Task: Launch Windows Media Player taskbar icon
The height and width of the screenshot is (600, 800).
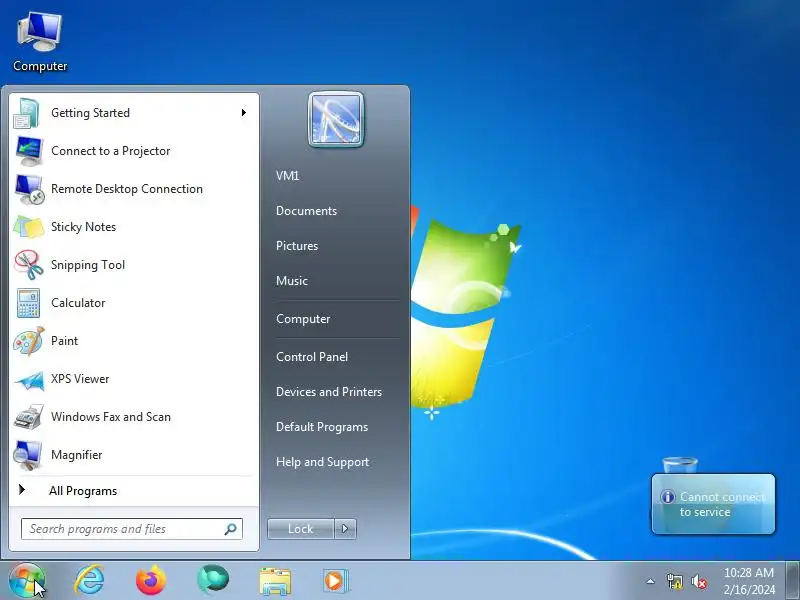Action: click(336, 581)
